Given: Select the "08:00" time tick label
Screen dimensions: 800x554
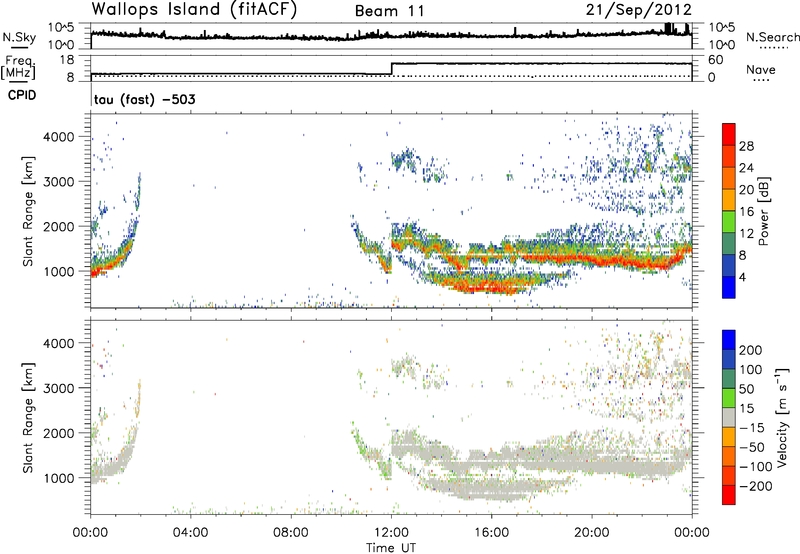Looking at the screenshot, I should pyautogui.click(x=291, y=533).
